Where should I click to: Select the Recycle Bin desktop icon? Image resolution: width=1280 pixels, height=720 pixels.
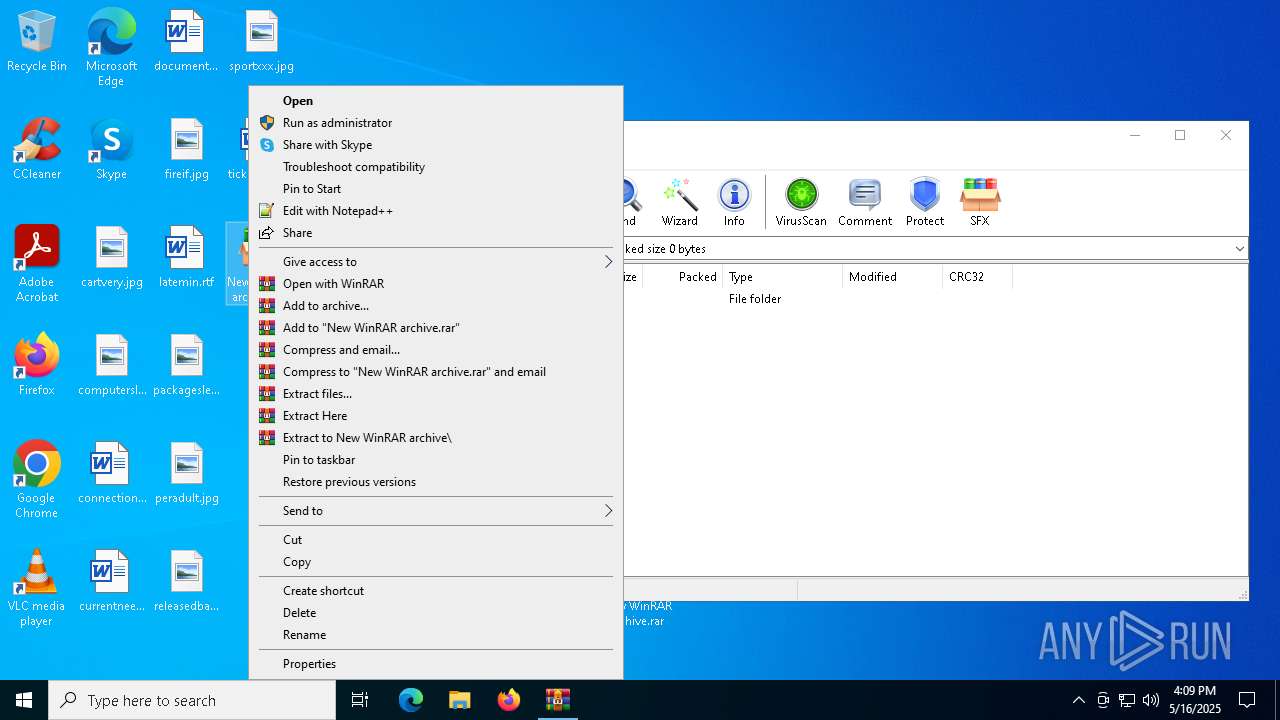37,42
